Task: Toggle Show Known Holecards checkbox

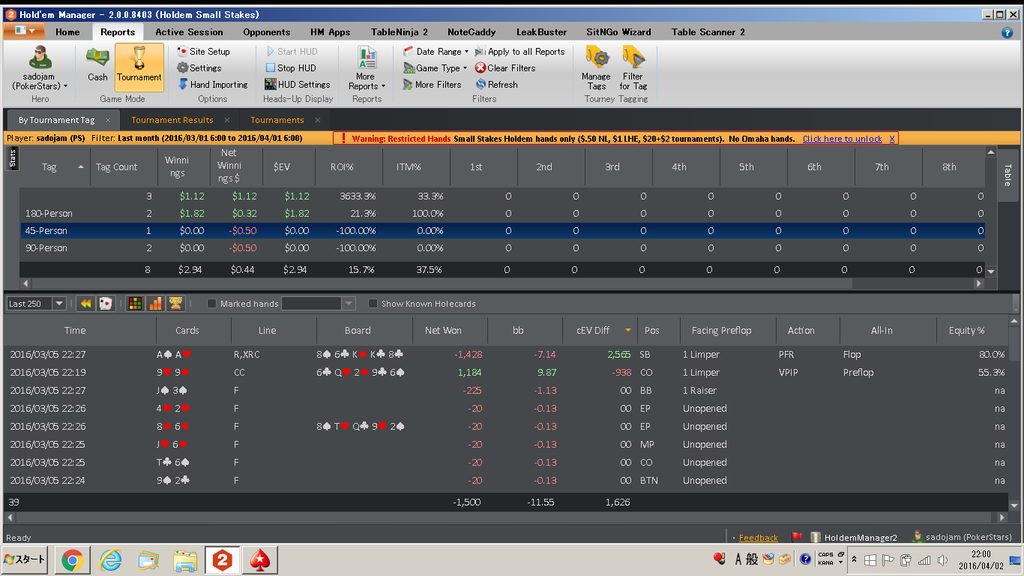Action: pos(373,304)
